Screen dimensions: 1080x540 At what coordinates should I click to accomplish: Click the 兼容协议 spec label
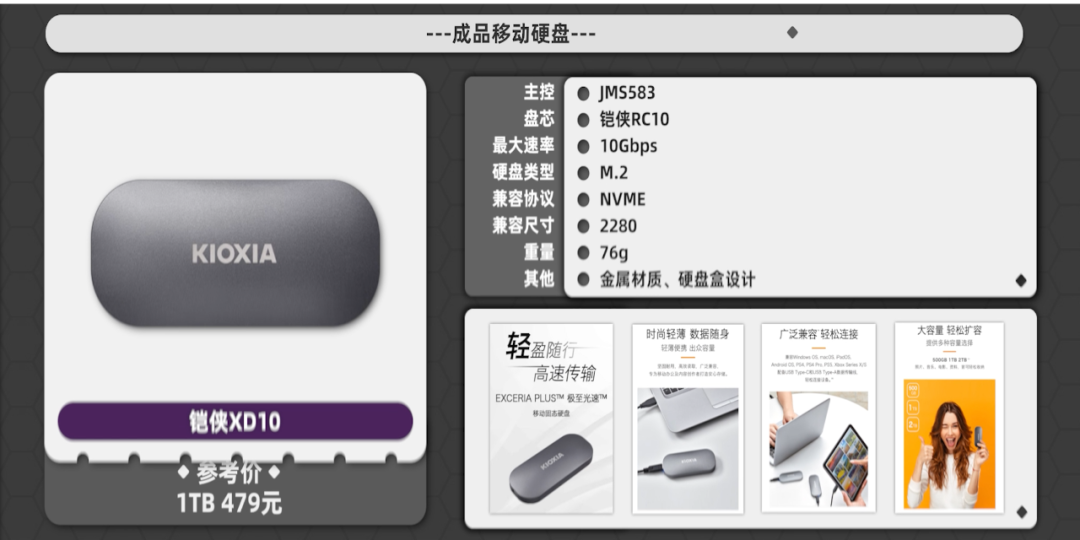(523, 199)
